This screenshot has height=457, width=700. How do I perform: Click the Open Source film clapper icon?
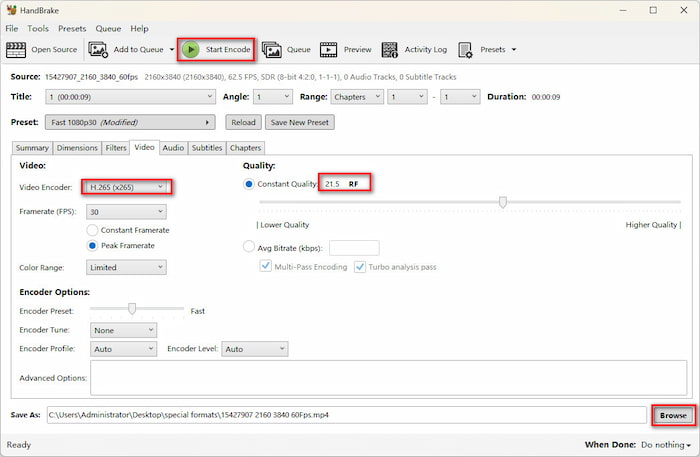(x=16, y=50)
